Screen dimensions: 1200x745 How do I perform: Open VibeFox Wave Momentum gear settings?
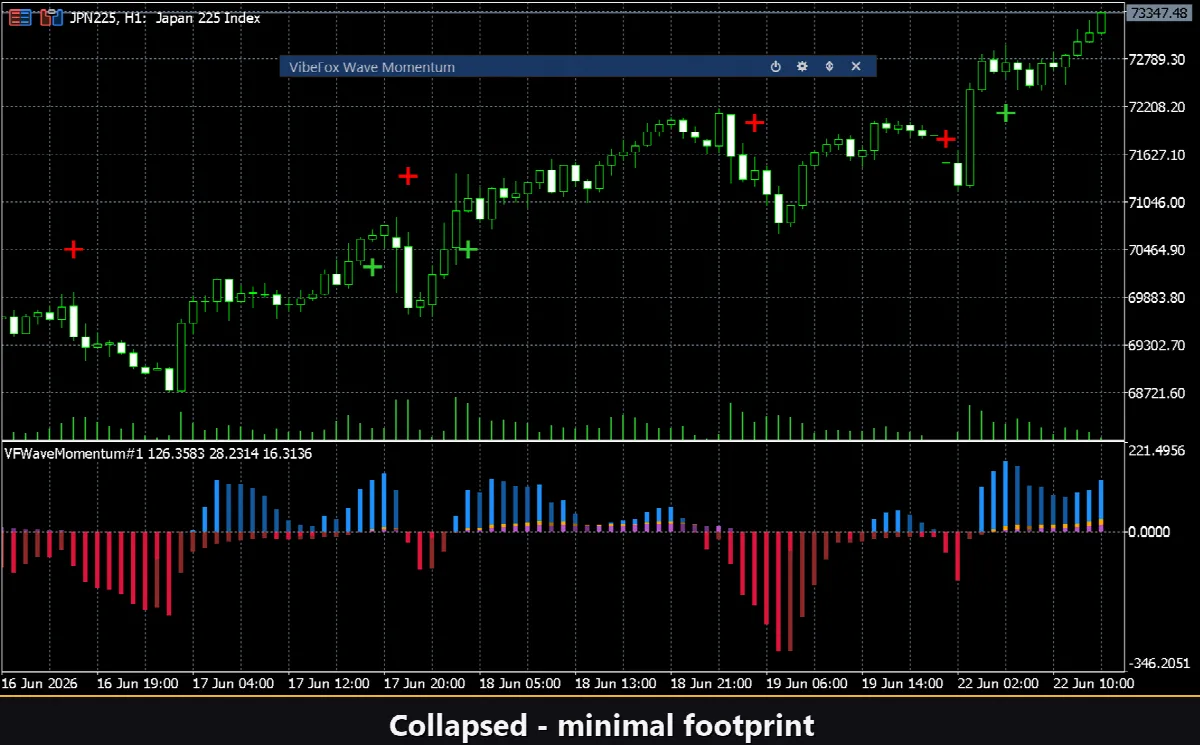[802, 67]
